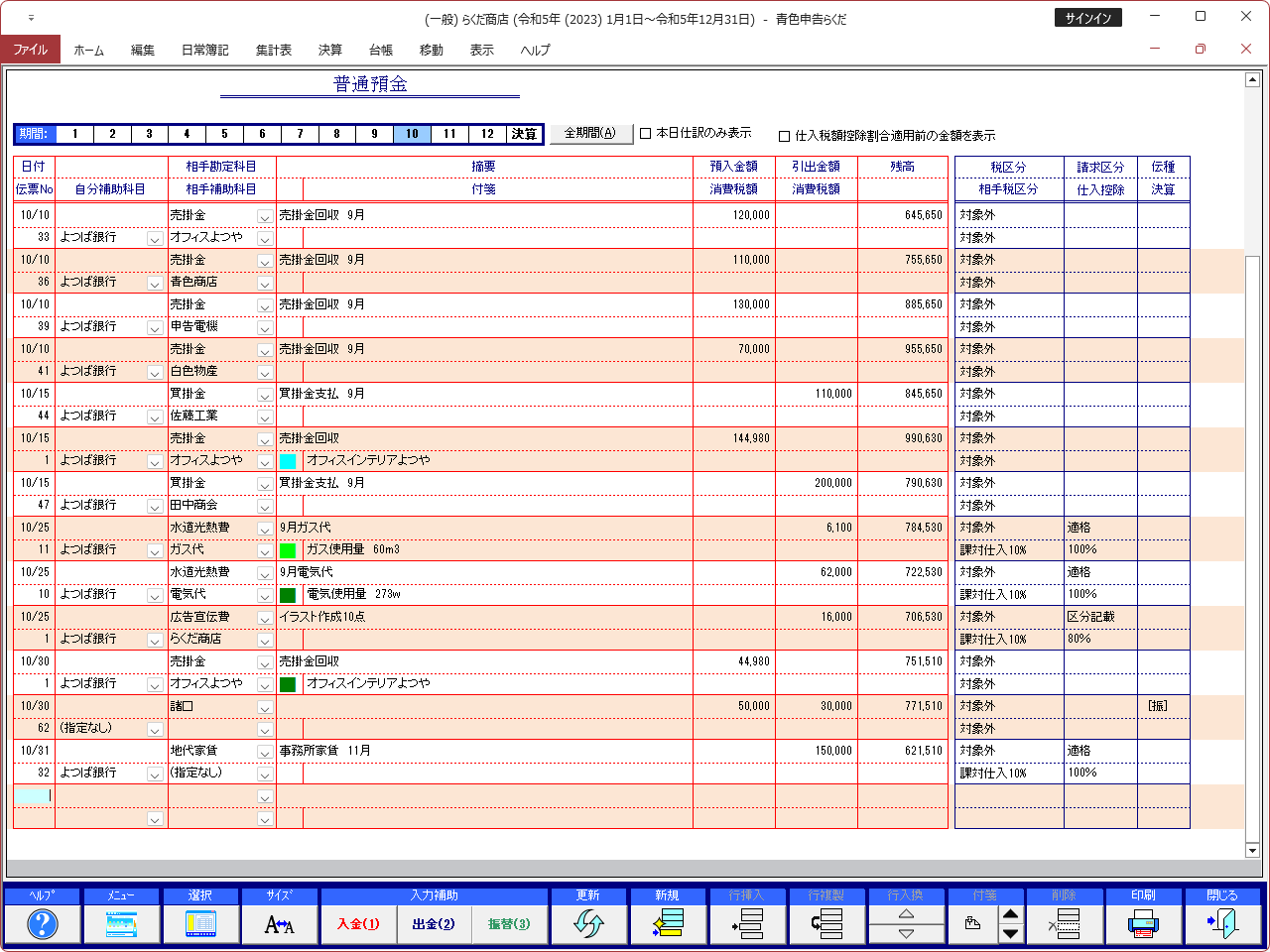Select period 10 in period bar
The image size is (1270, 952).
[412, 134]
